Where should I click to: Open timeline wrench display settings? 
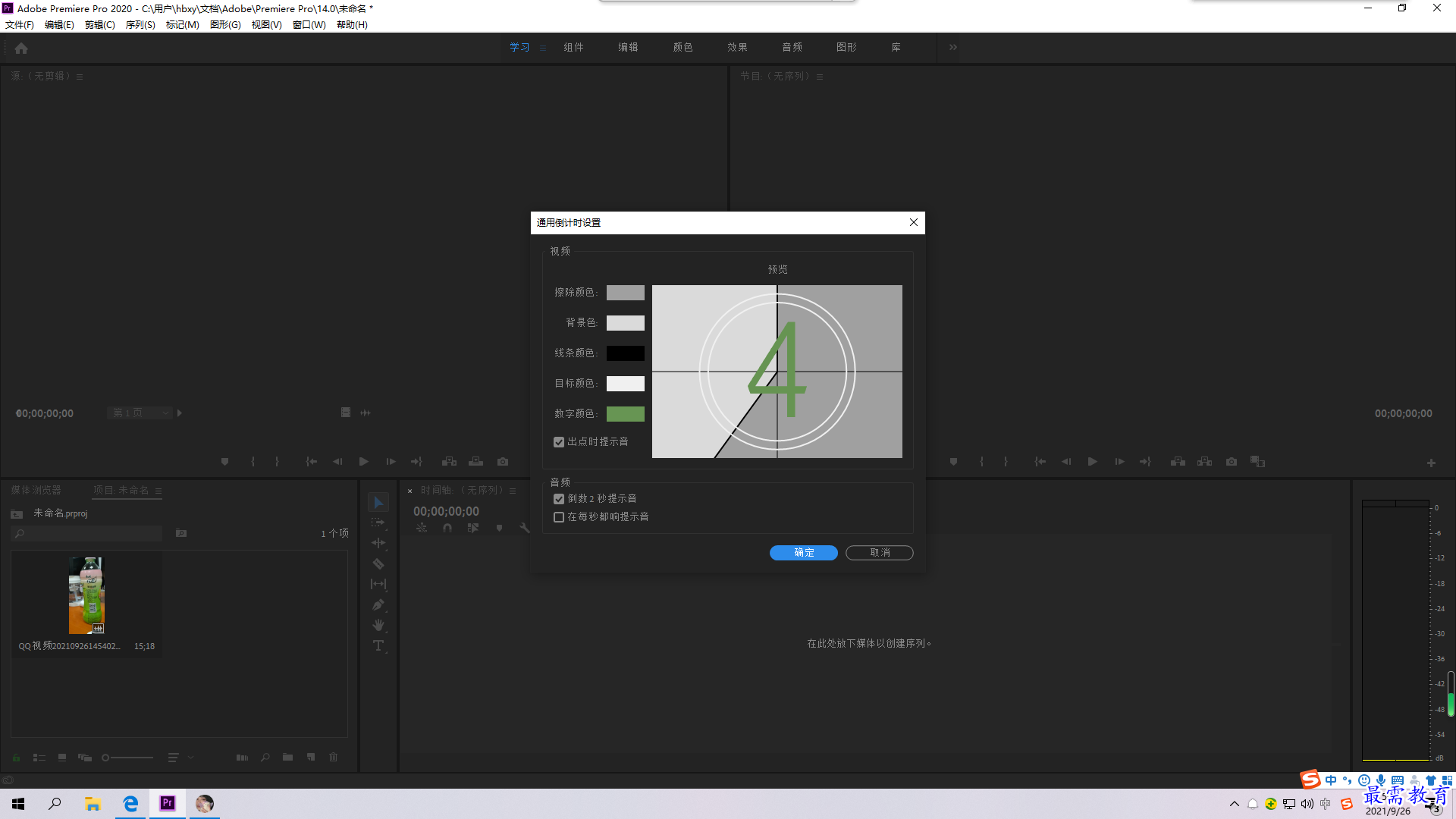525,529
